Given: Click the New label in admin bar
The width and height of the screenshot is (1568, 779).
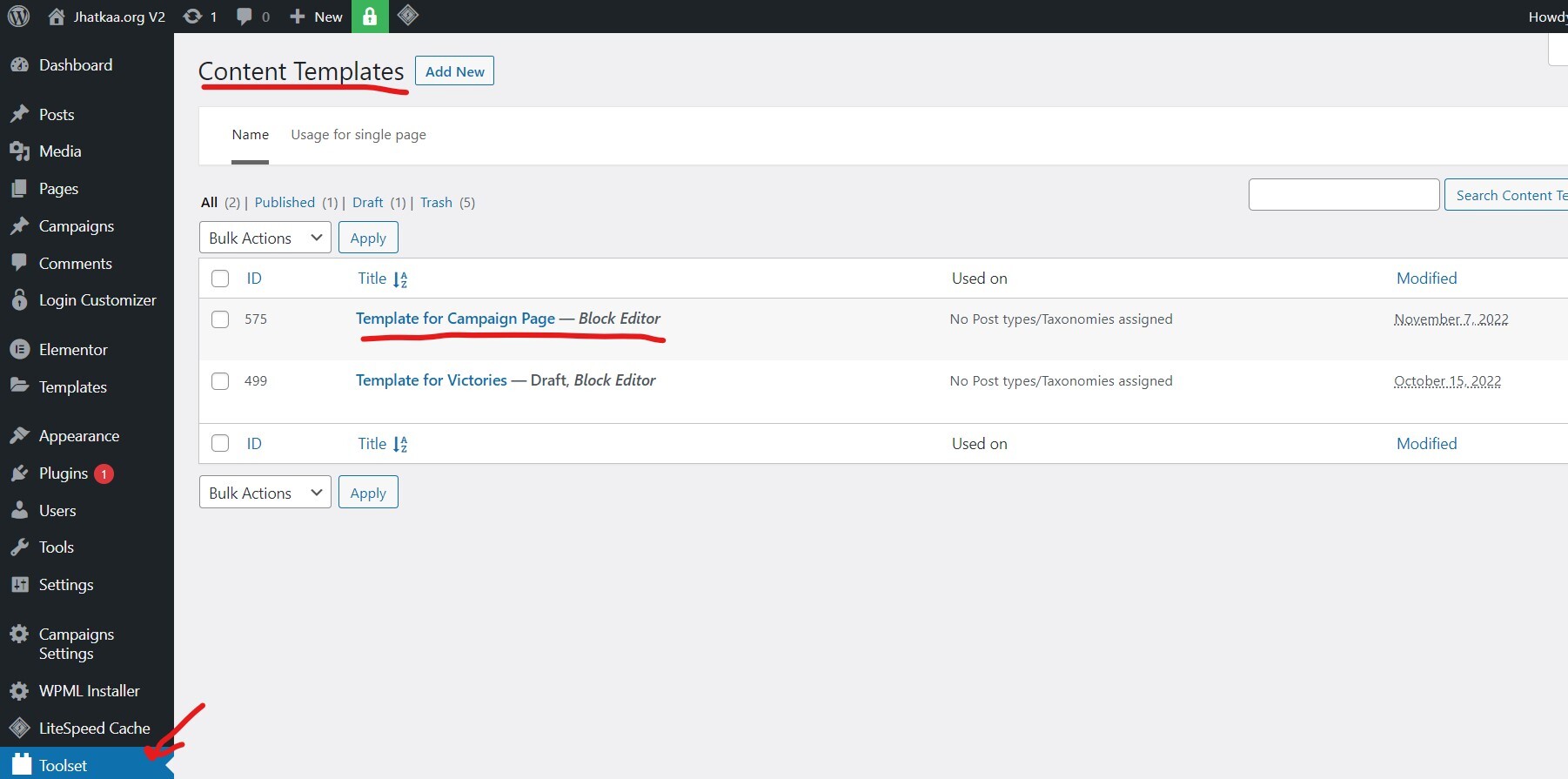Looking at the screenshot, I should pyautogui.click(x=328, y=17).
